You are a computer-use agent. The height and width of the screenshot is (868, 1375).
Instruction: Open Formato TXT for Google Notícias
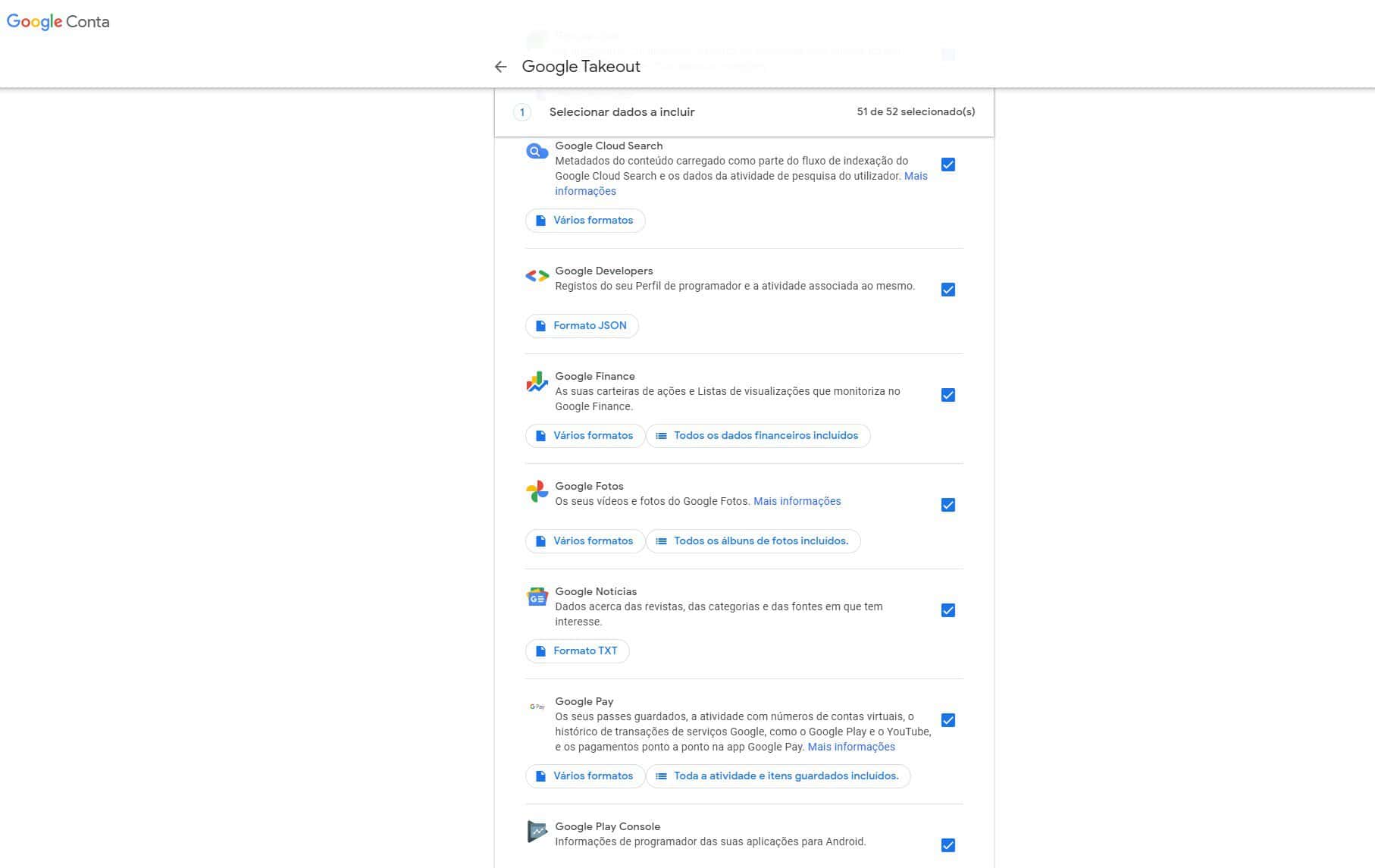click(578, 651)
